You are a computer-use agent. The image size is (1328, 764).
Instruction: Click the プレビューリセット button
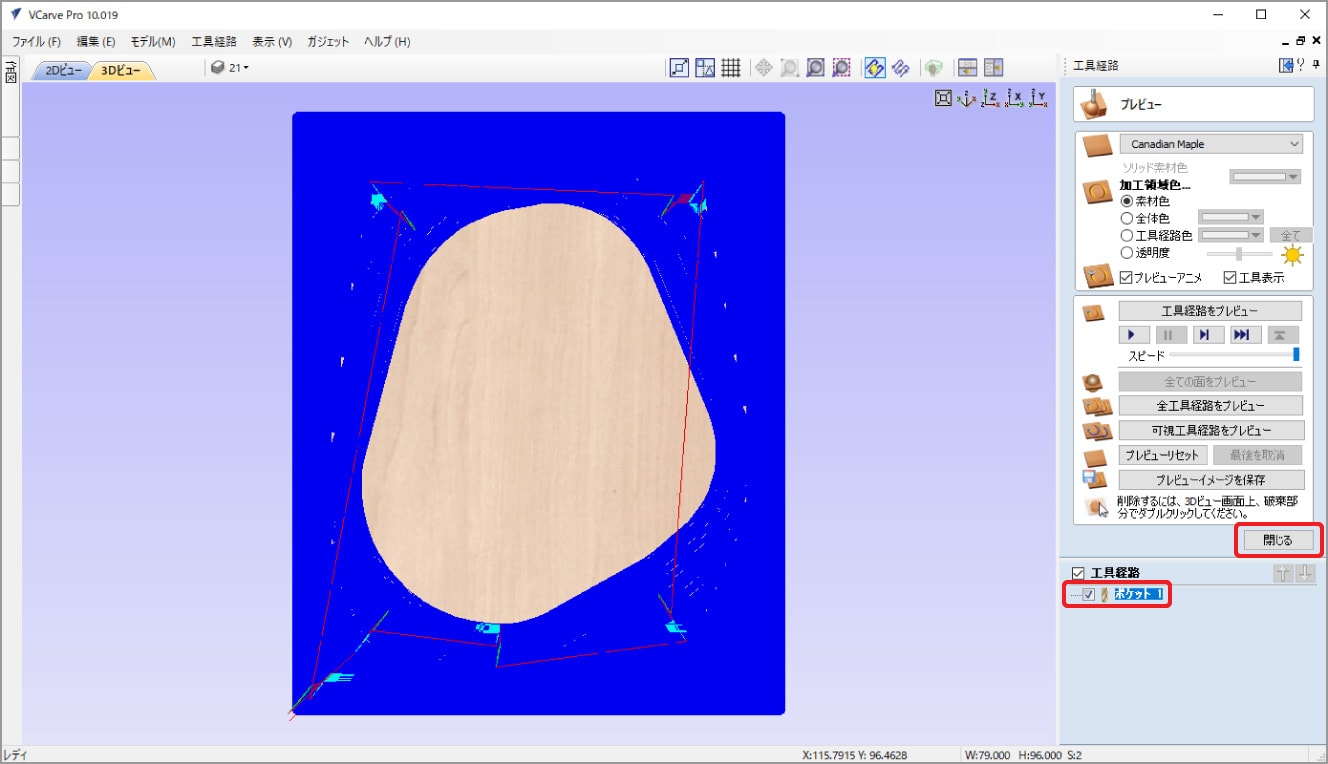[x=1161, y=455]
